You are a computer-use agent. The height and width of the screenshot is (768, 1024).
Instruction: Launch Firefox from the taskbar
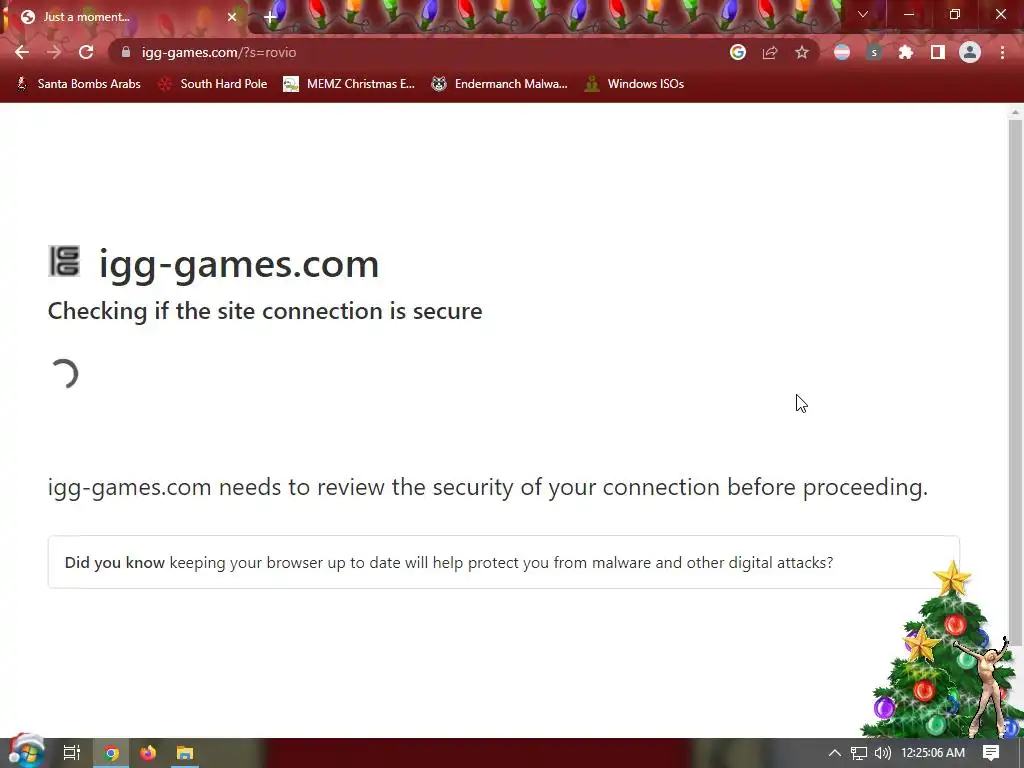[x=148, y=753]
